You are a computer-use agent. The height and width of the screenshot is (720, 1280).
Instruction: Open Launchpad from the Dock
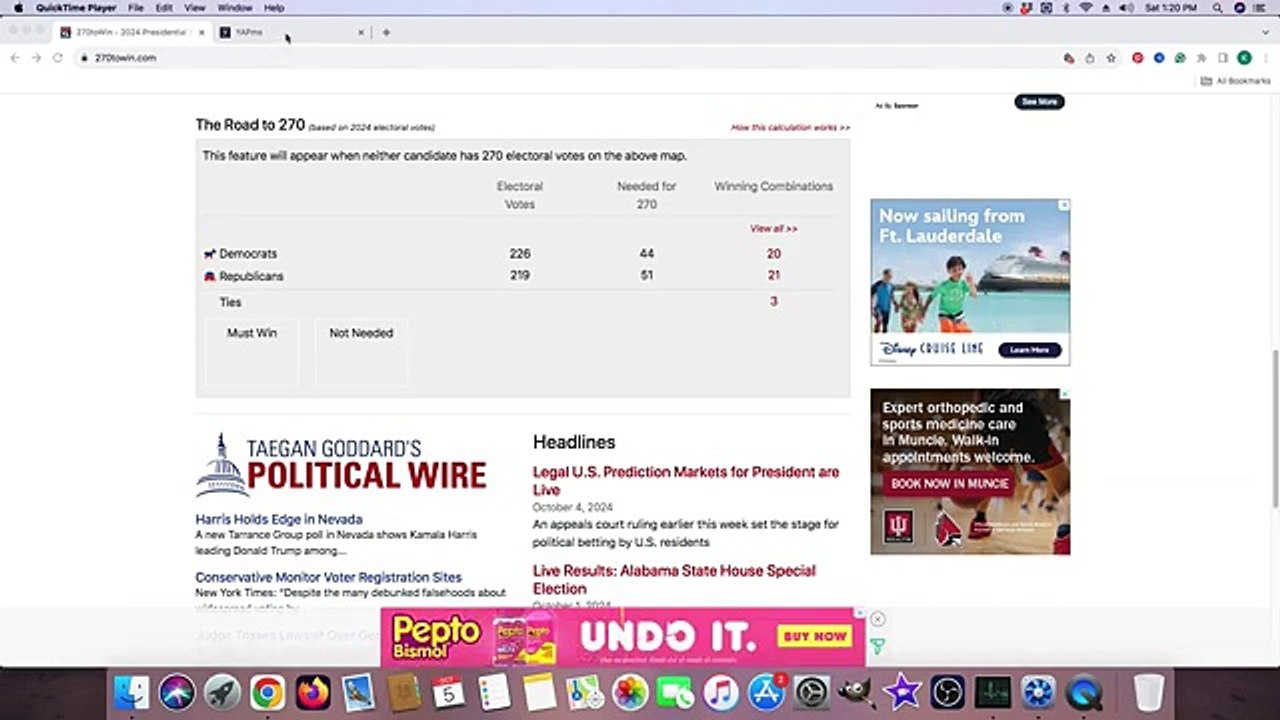pos(222,692)
